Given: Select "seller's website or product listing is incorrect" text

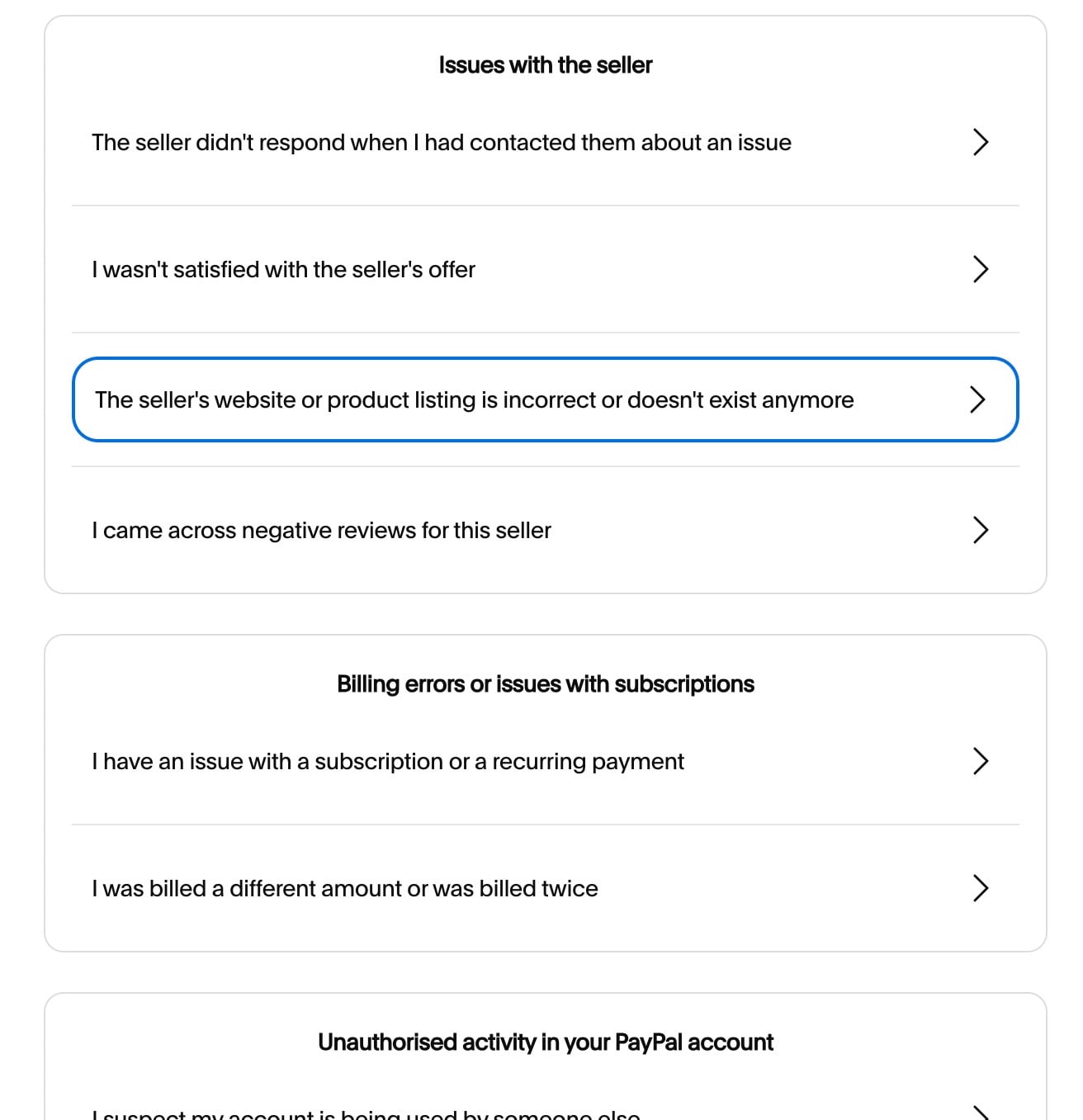Looking at the screenshot, I should [474, 400].
